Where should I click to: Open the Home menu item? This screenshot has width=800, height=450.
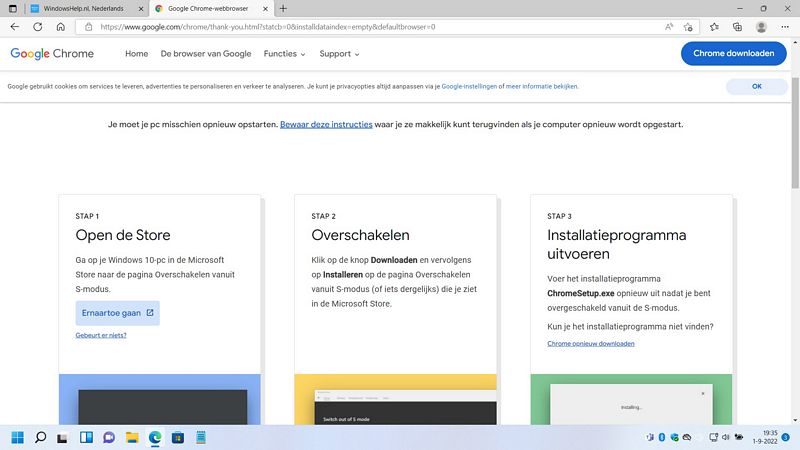(x=137, y=54)
